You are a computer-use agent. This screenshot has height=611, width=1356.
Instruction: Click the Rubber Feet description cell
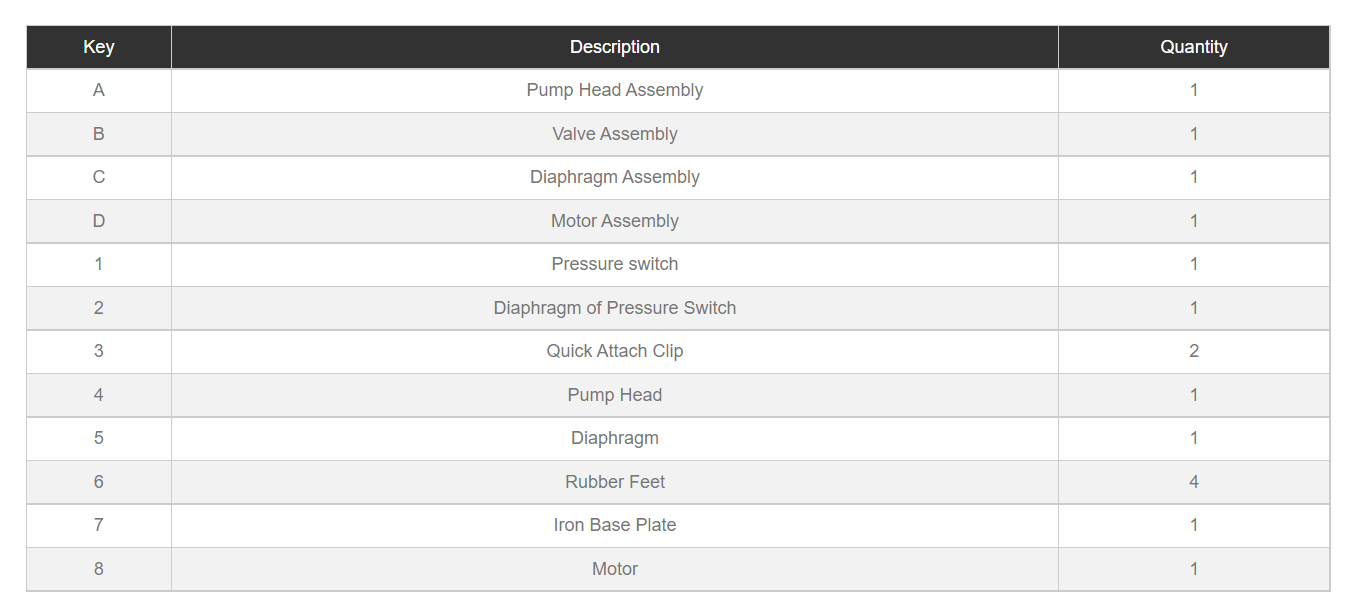coord(615,482)
